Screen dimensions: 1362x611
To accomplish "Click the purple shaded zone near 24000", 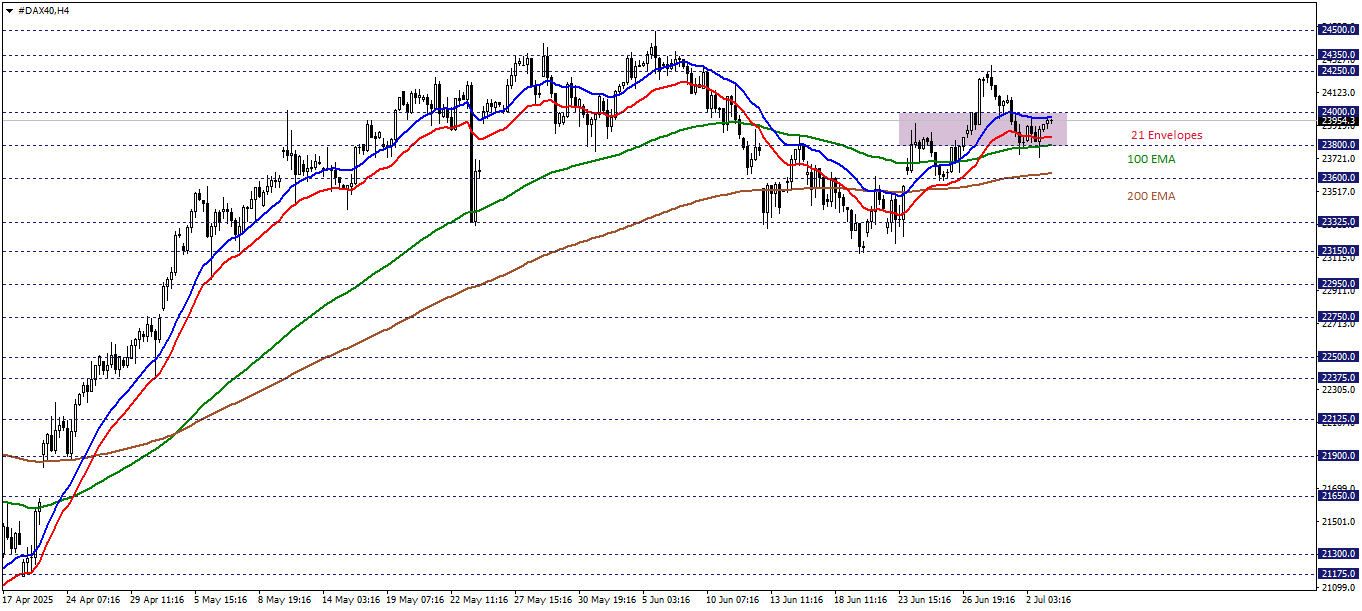I will (x=983, y=128).
